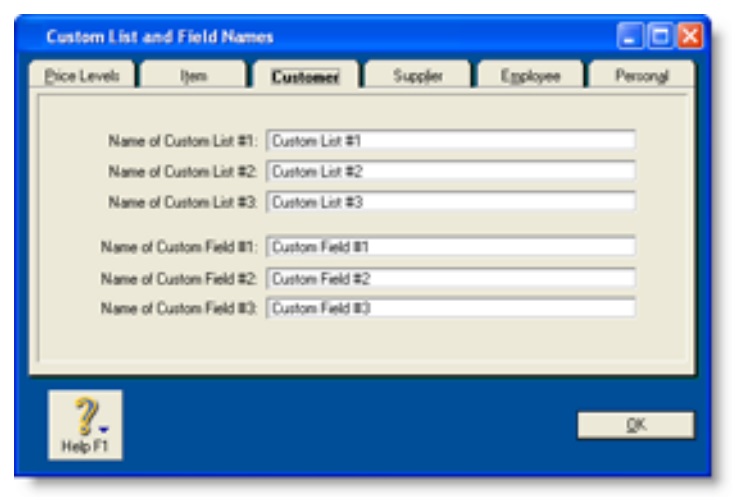
Task: Click the Custom List #1 name field
Action: [451, 141]
